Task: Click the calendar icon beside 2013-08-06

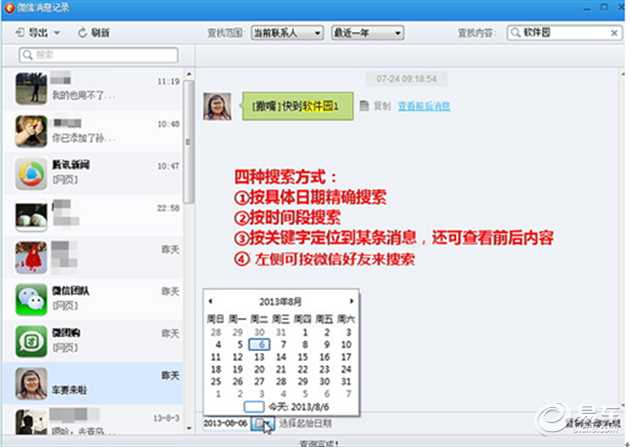Action: pos(260,423)
